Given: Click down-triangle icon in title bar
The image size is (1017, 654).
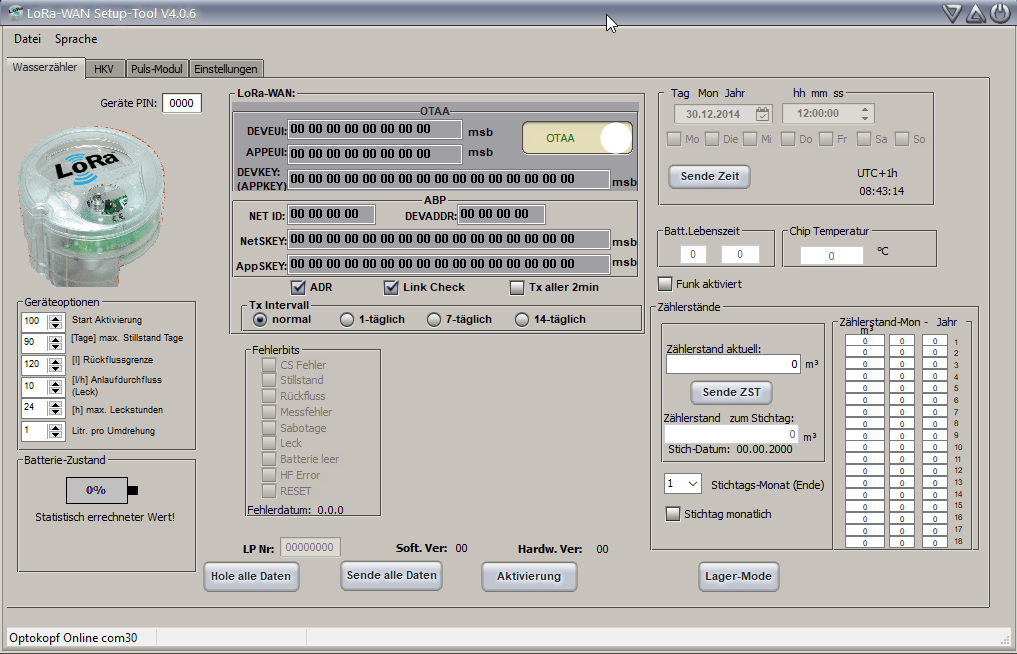Looking at the screenshot, I should (951, 14).
